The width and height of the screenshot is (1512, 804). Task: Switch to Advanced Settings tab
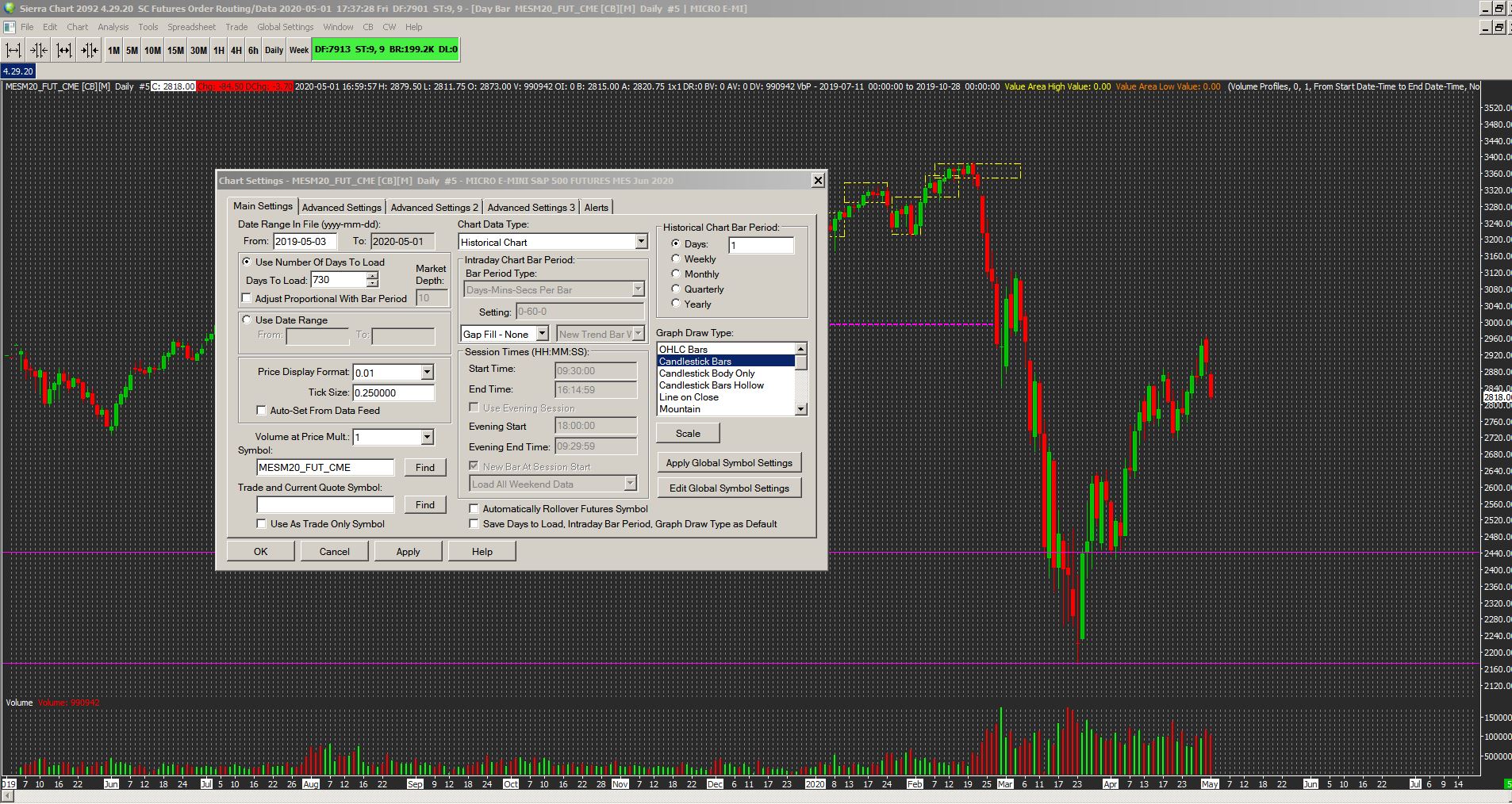point(342,207)
